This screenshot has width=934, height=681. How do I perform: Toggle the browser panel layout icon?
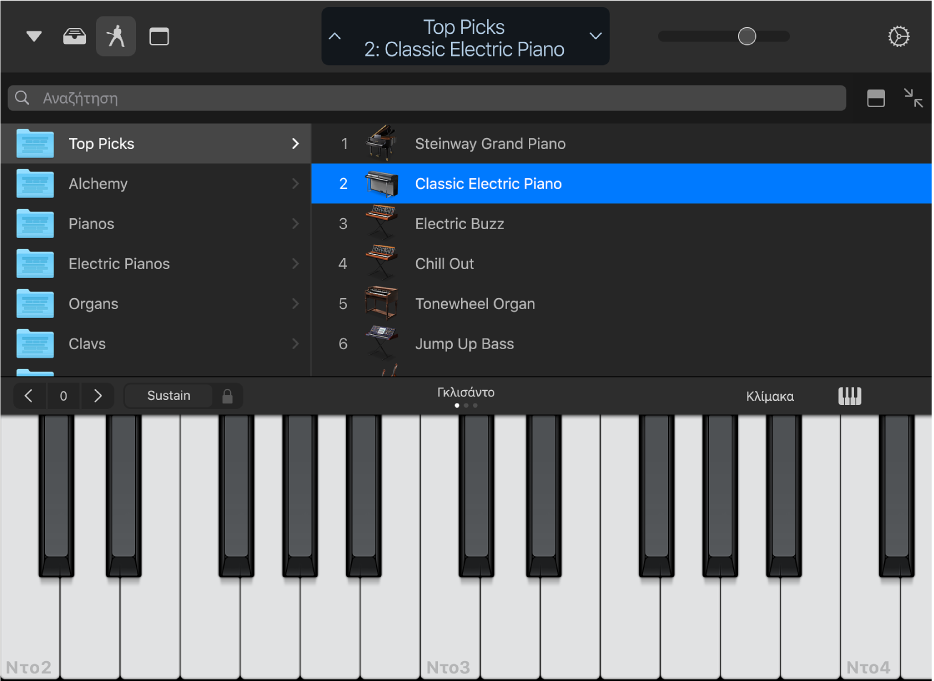pos(876,98)
